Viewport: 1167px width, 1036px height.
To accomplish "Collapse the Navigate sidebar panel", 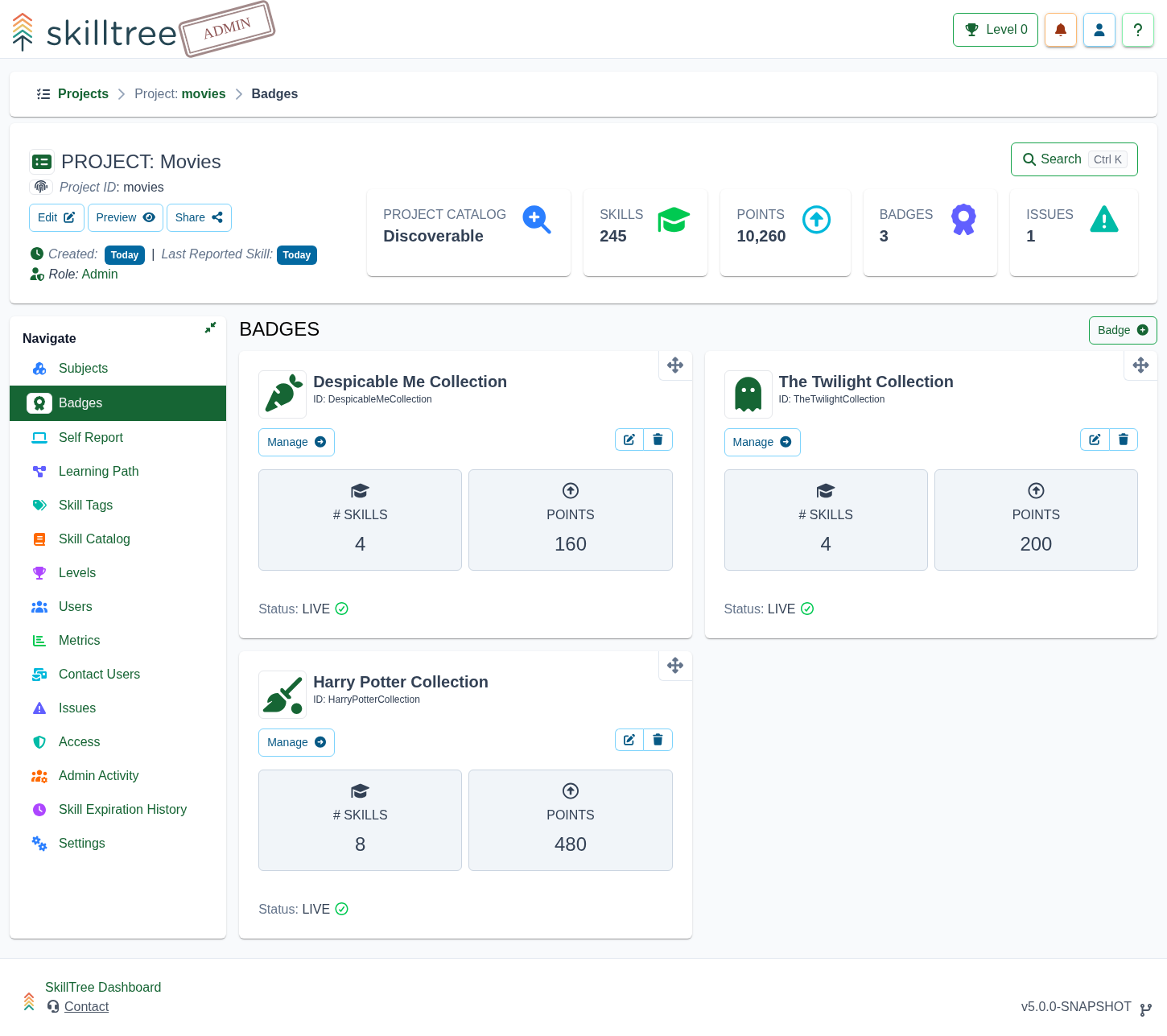I will tap(210, 328).
